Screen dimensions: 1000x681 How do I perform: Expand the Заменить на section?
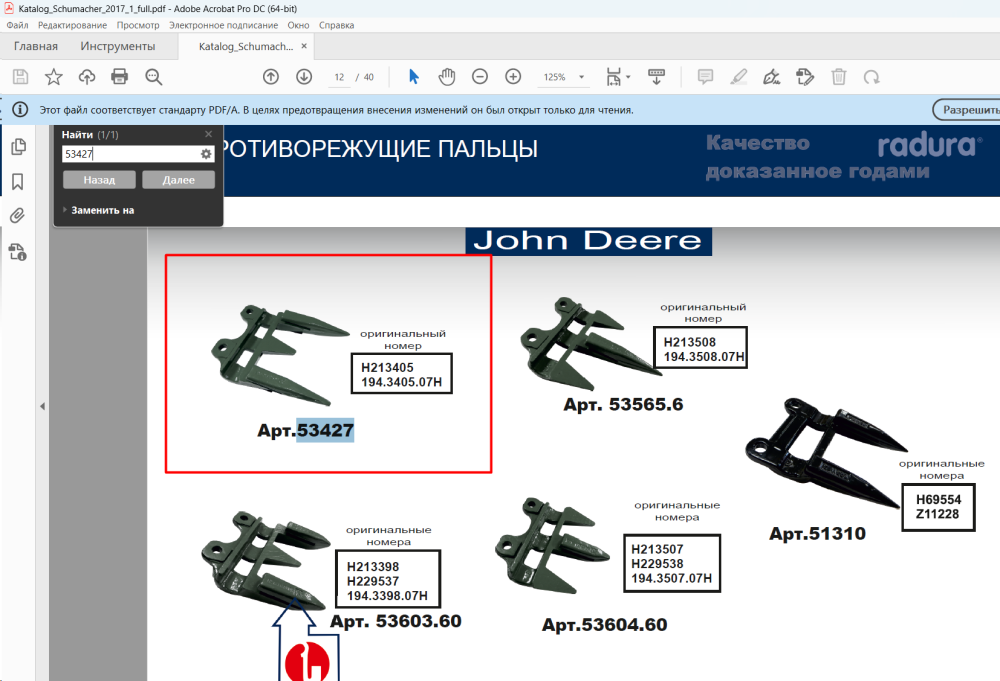coord(98,210)
